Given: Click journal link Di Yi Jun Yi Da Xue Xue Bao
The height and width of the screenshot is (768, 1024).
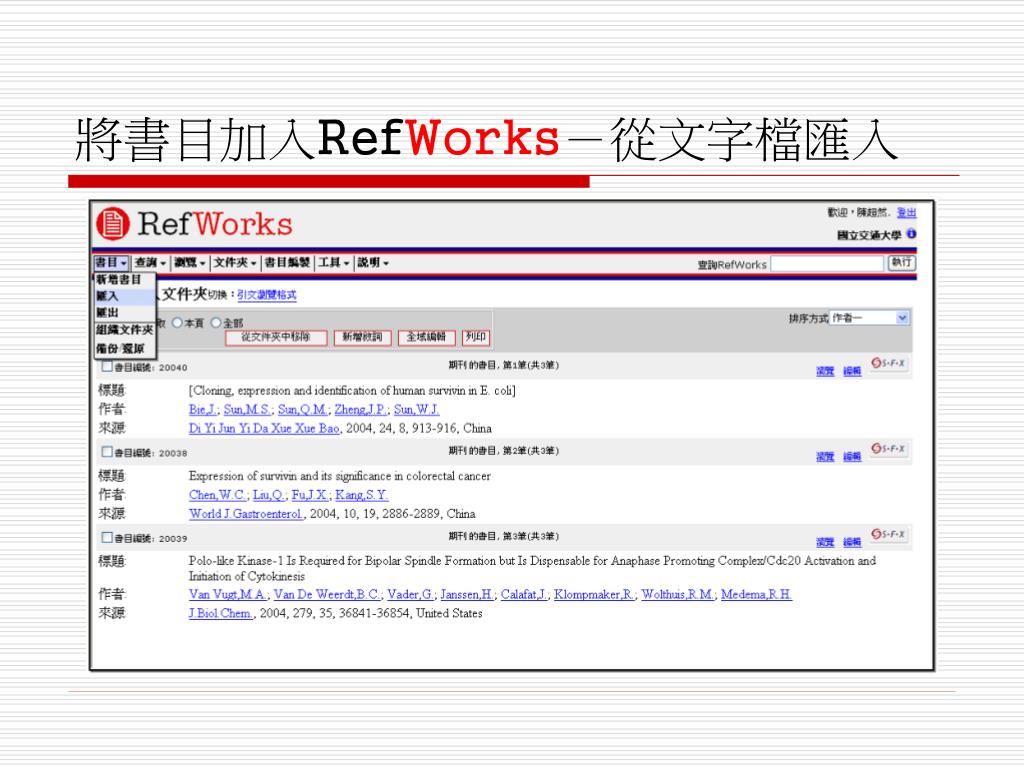Looking at the screenshot, I should [264, 428].
